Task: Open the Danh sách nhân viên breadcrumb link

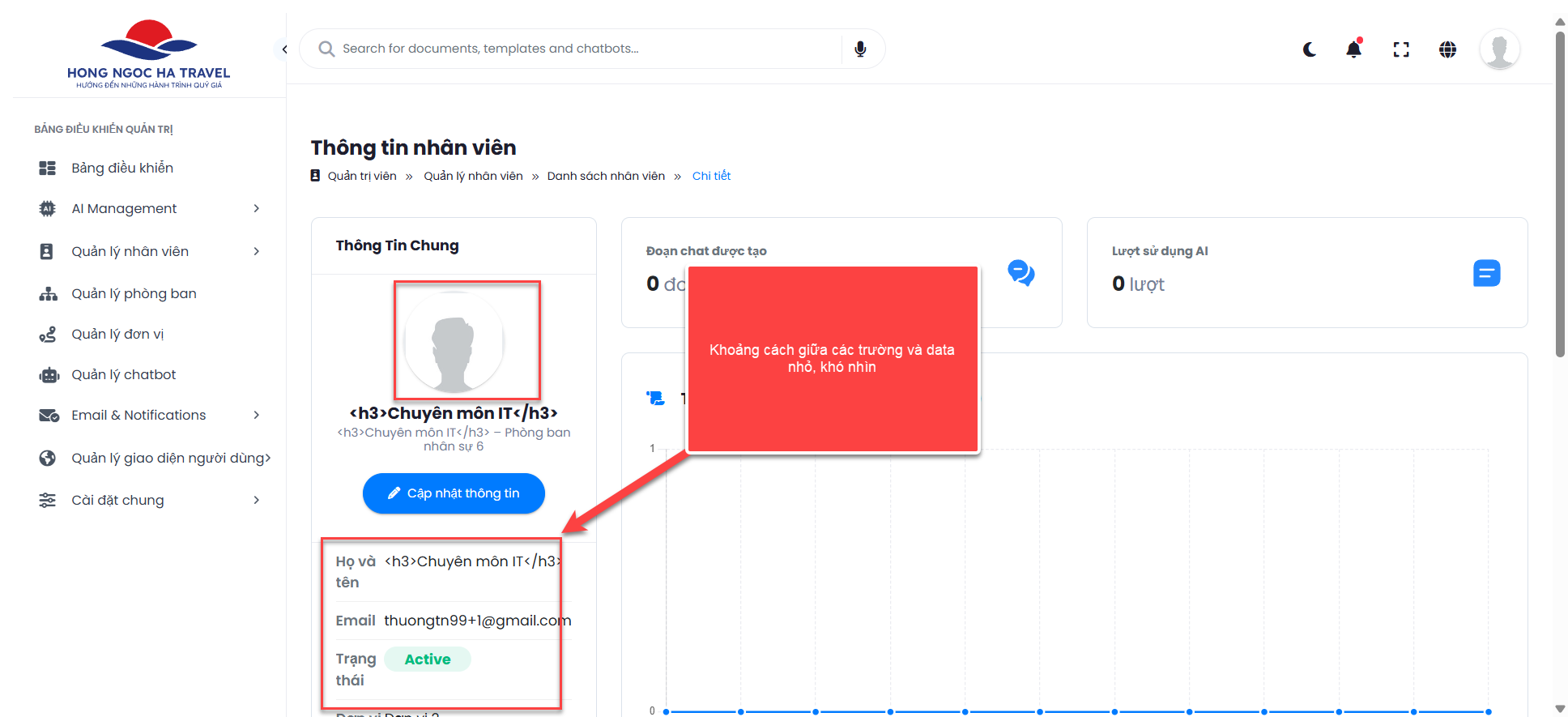Action: point(606,176)
